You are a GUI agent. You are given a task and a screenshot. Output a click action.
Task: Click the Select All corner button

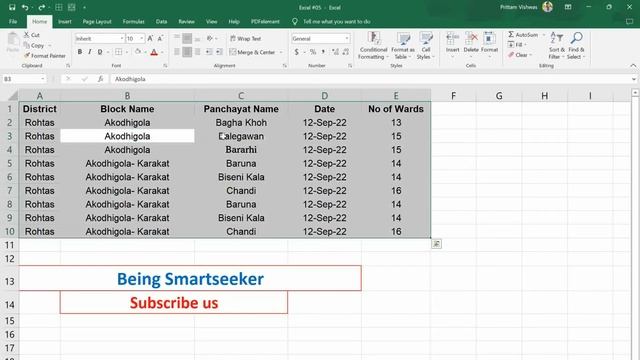coord(9,96)
